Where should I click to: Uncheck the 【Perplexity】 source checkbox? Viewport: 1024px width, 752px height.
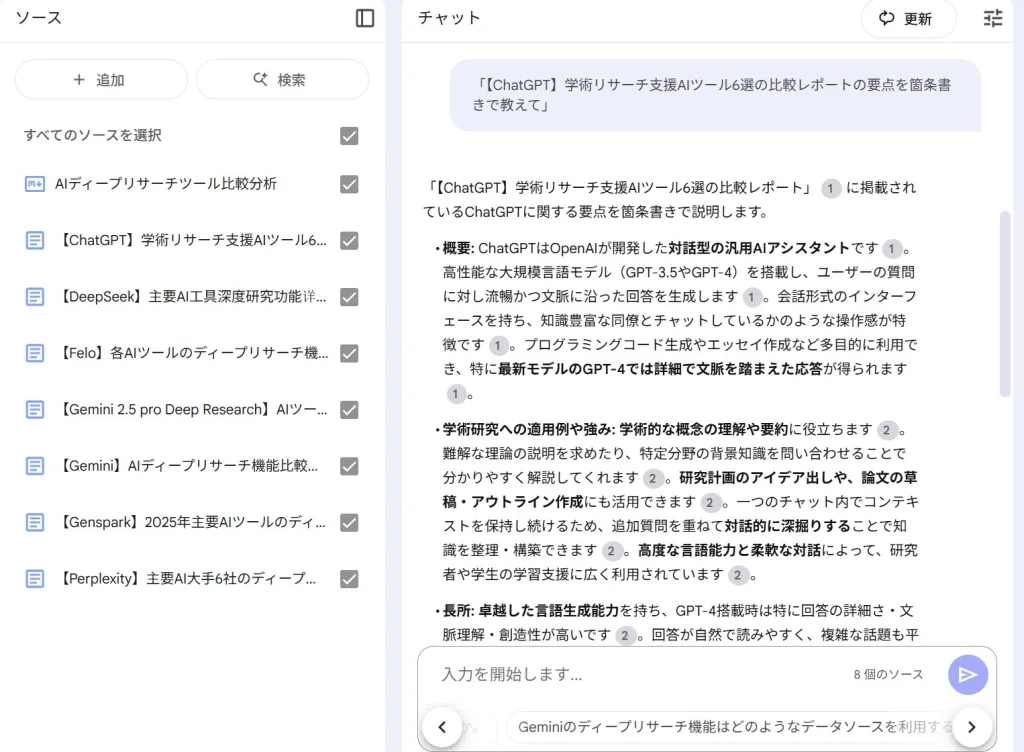pos(349,579)
